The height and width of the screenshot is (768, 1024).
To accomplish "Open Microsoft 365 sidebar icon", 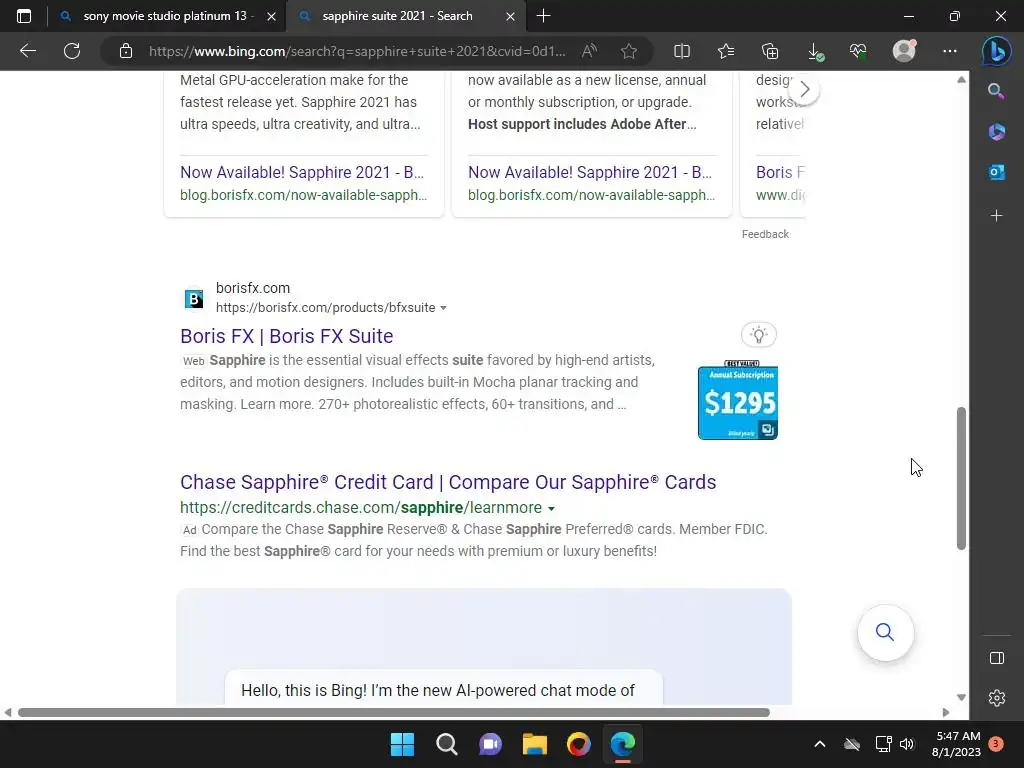I will [997, 132].
